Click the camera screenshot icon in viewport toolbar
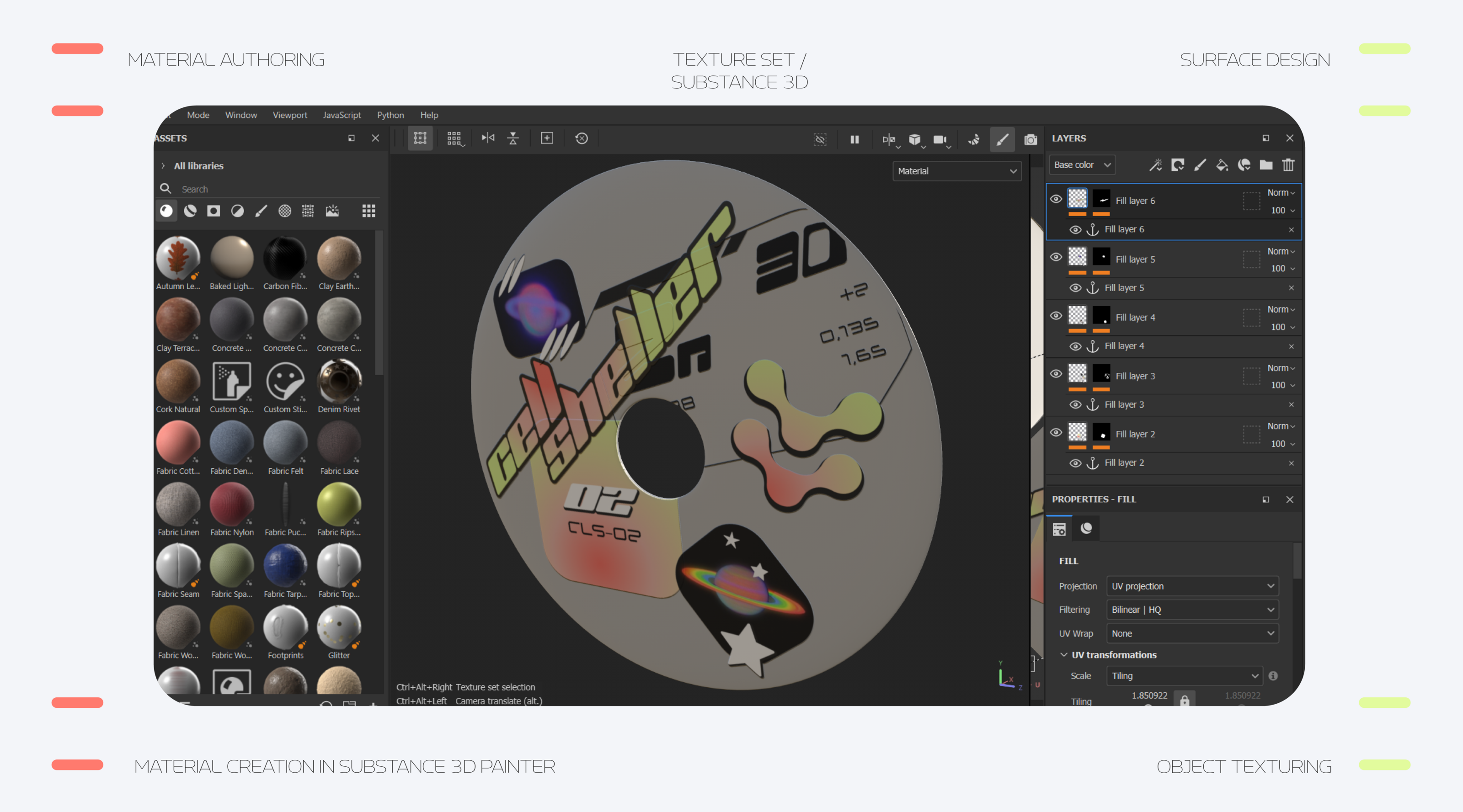 point(1030,140)
